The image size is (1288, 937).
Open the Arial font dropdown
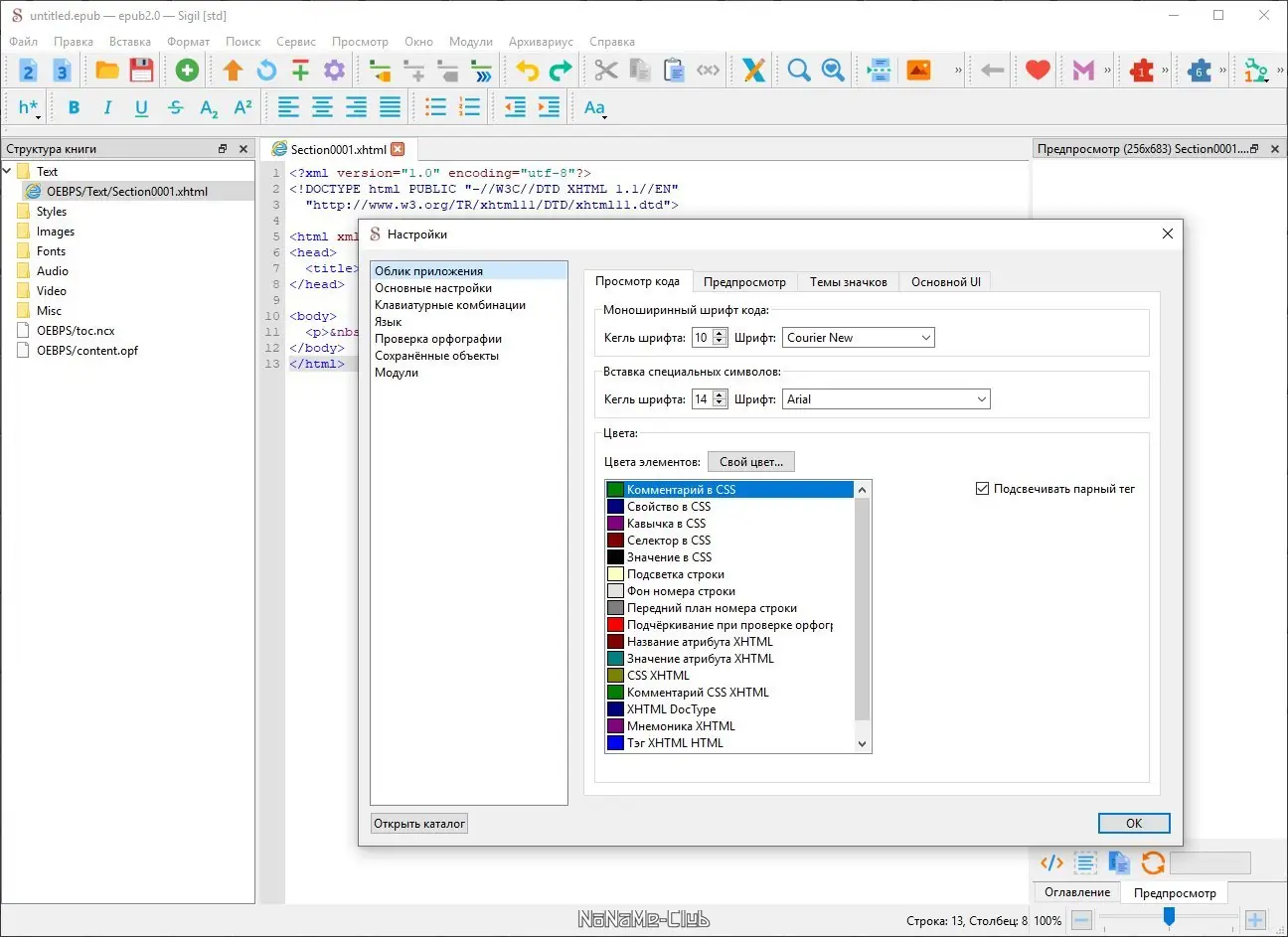point(885,399)
